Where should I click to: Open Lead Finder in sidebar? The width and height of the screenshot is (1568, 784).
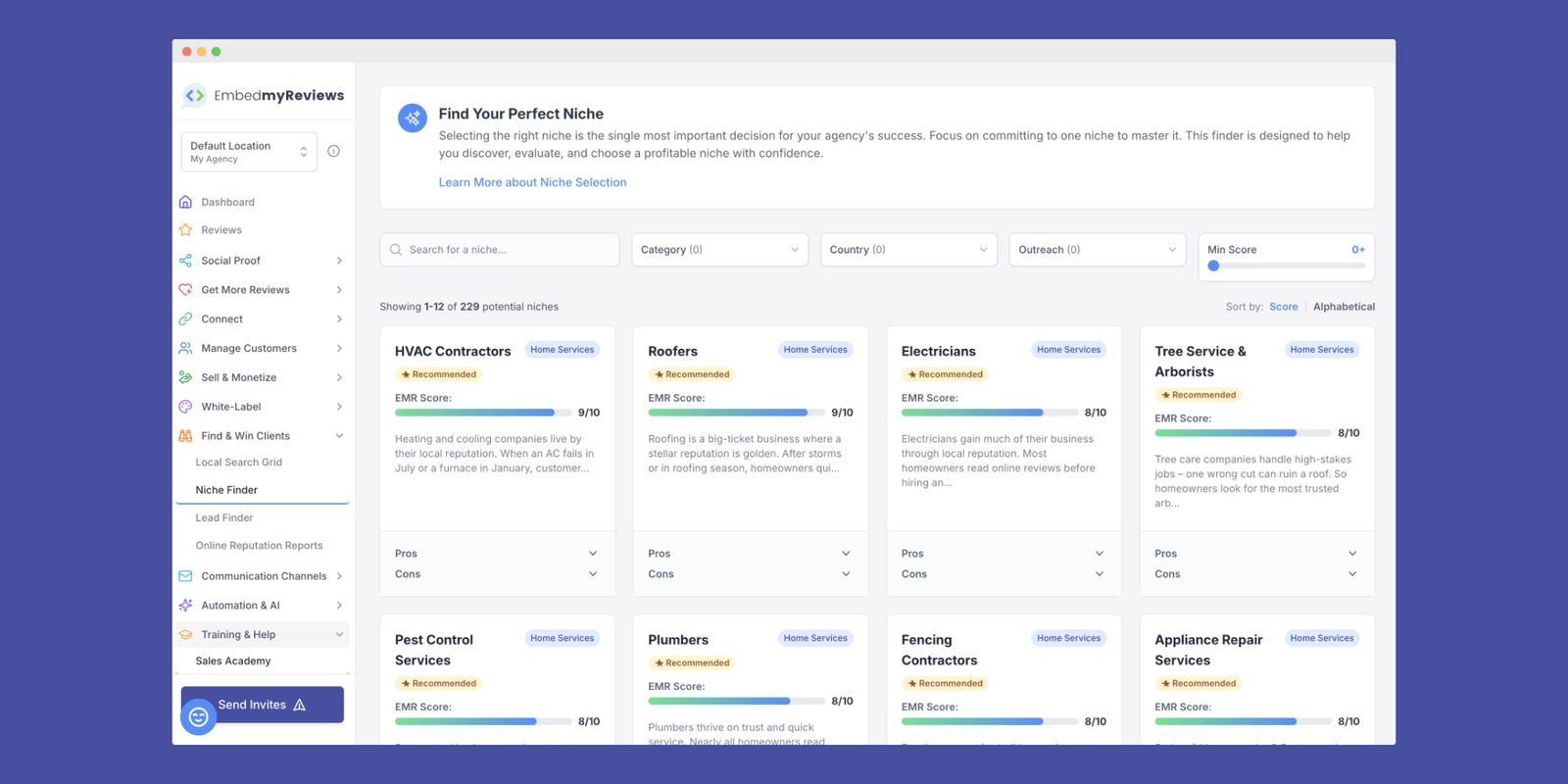click(x=224, y=517)
